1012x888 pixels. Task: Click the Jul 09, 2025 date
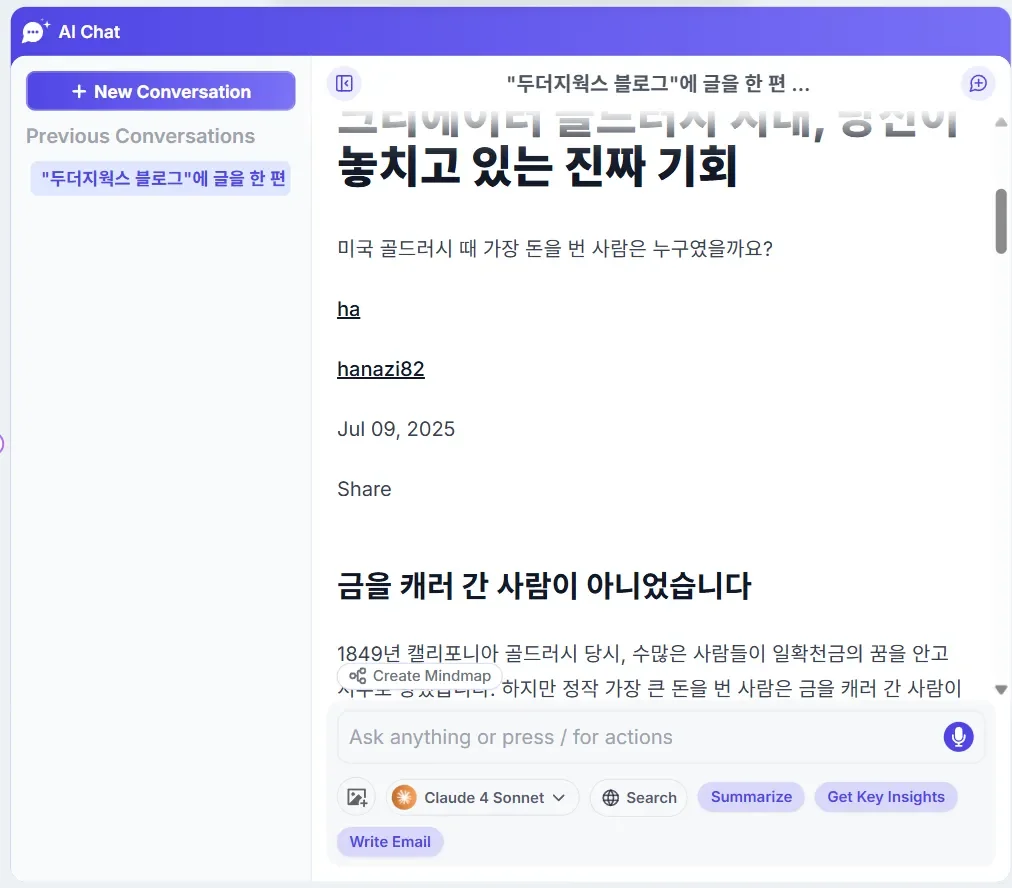396,429
